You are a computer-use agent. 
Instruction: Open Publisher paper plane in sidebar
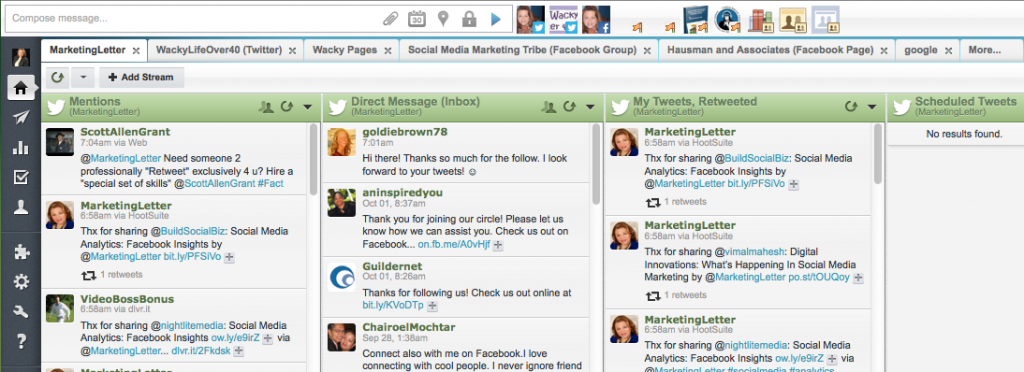21,117
